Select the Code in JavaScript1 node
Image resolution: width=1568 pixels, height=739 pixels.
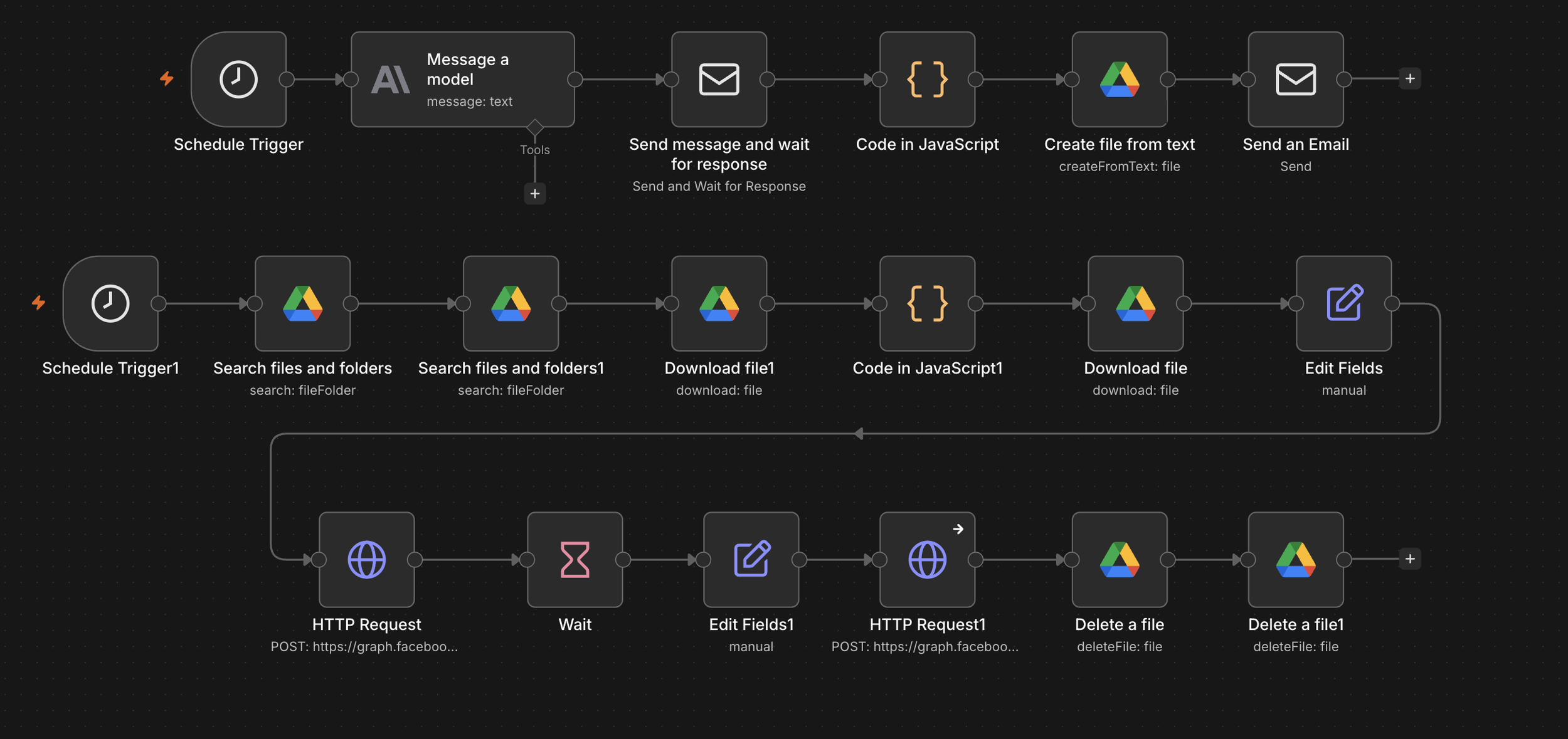[927, 303]
